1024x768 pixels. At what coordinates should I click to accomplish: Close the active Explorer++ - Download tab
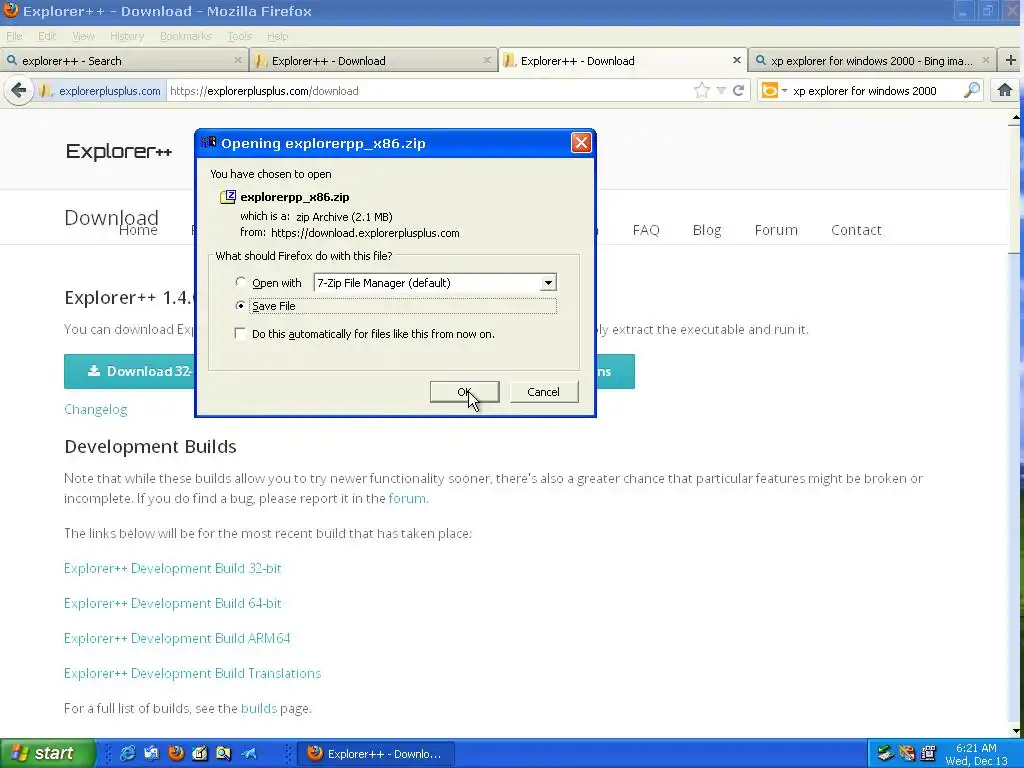(737, 60)
